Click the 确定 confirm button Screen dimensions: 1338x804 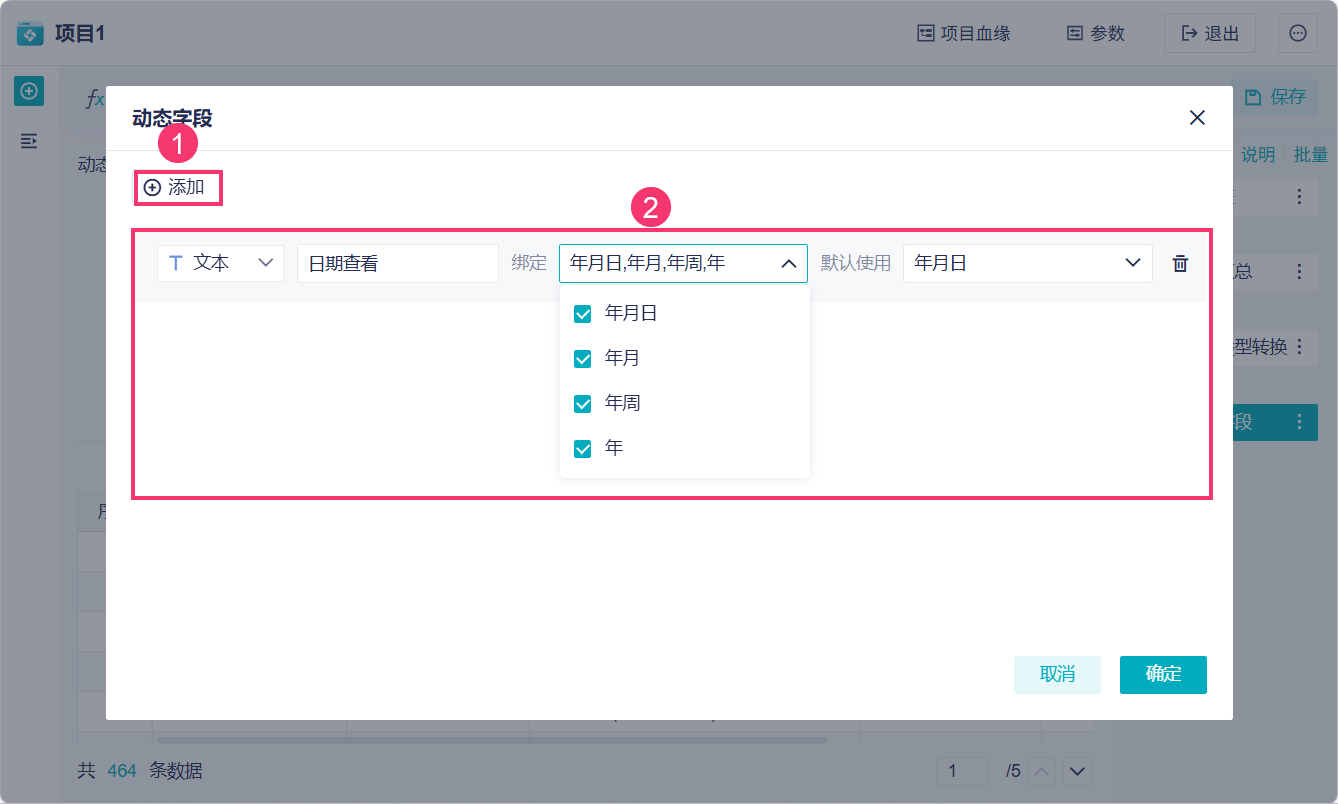pos(1163,674)
